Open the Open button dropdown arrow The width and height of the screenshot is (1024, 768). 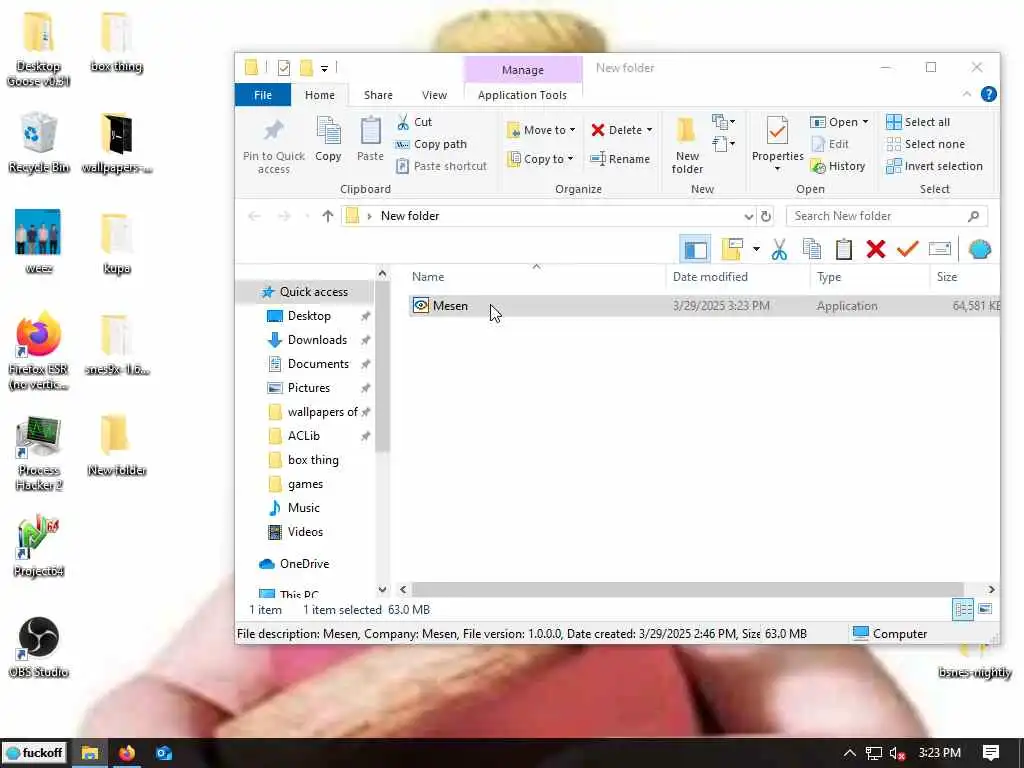(865, 122)
